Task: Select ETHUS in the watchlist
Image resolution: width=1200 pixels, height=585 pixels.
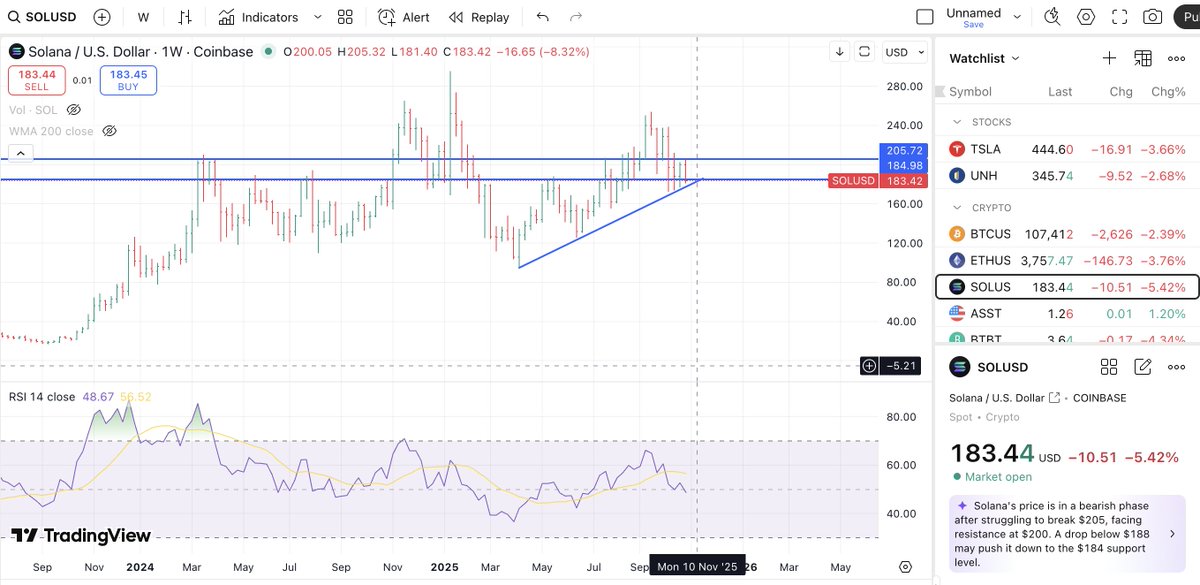Action: pyautogui.click(x=1066, y=261)
